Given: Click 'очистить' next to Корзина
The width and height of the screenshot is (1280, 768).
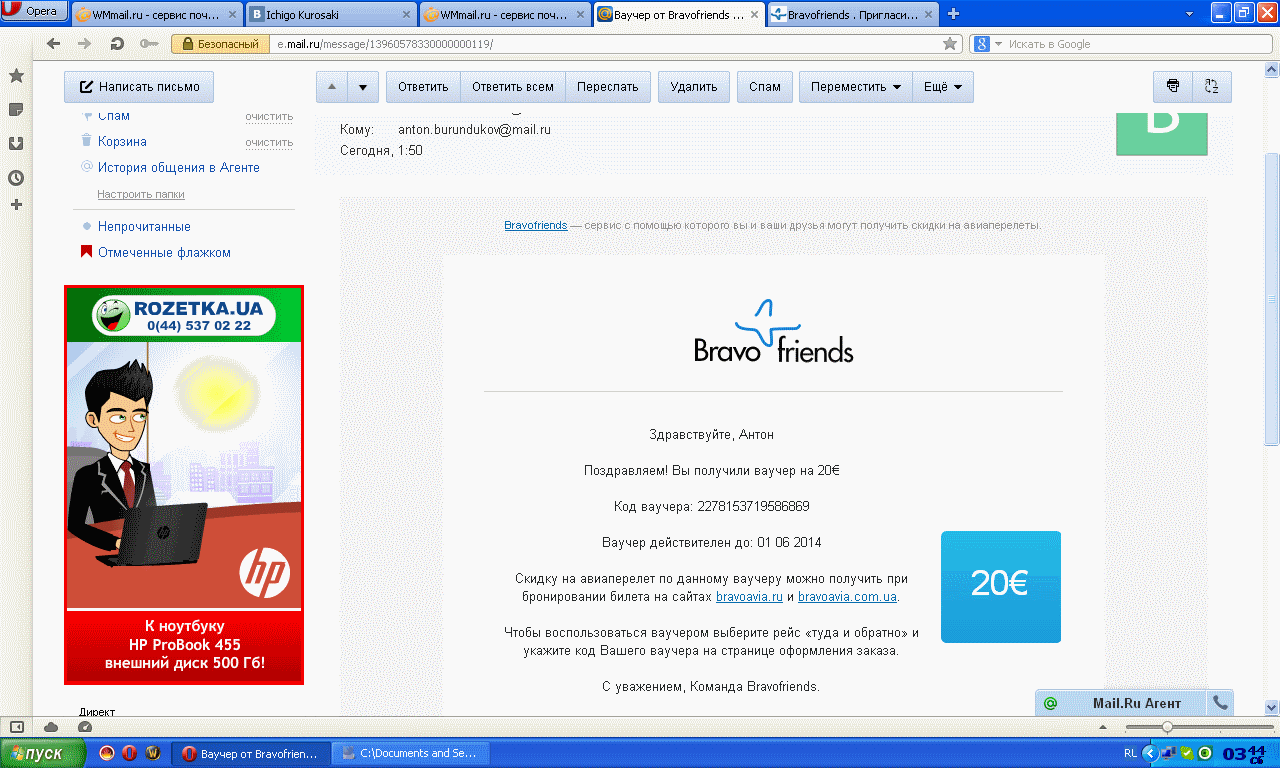Looking at the screenshot, I should 269,142.
